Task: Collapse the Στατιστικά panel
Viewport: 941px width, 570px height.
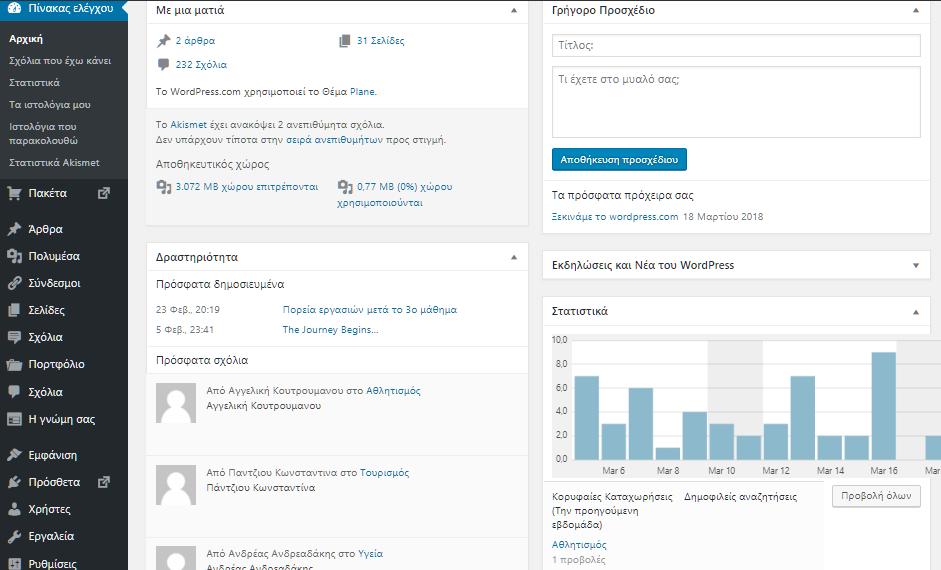Action: [x=916, y=311]
